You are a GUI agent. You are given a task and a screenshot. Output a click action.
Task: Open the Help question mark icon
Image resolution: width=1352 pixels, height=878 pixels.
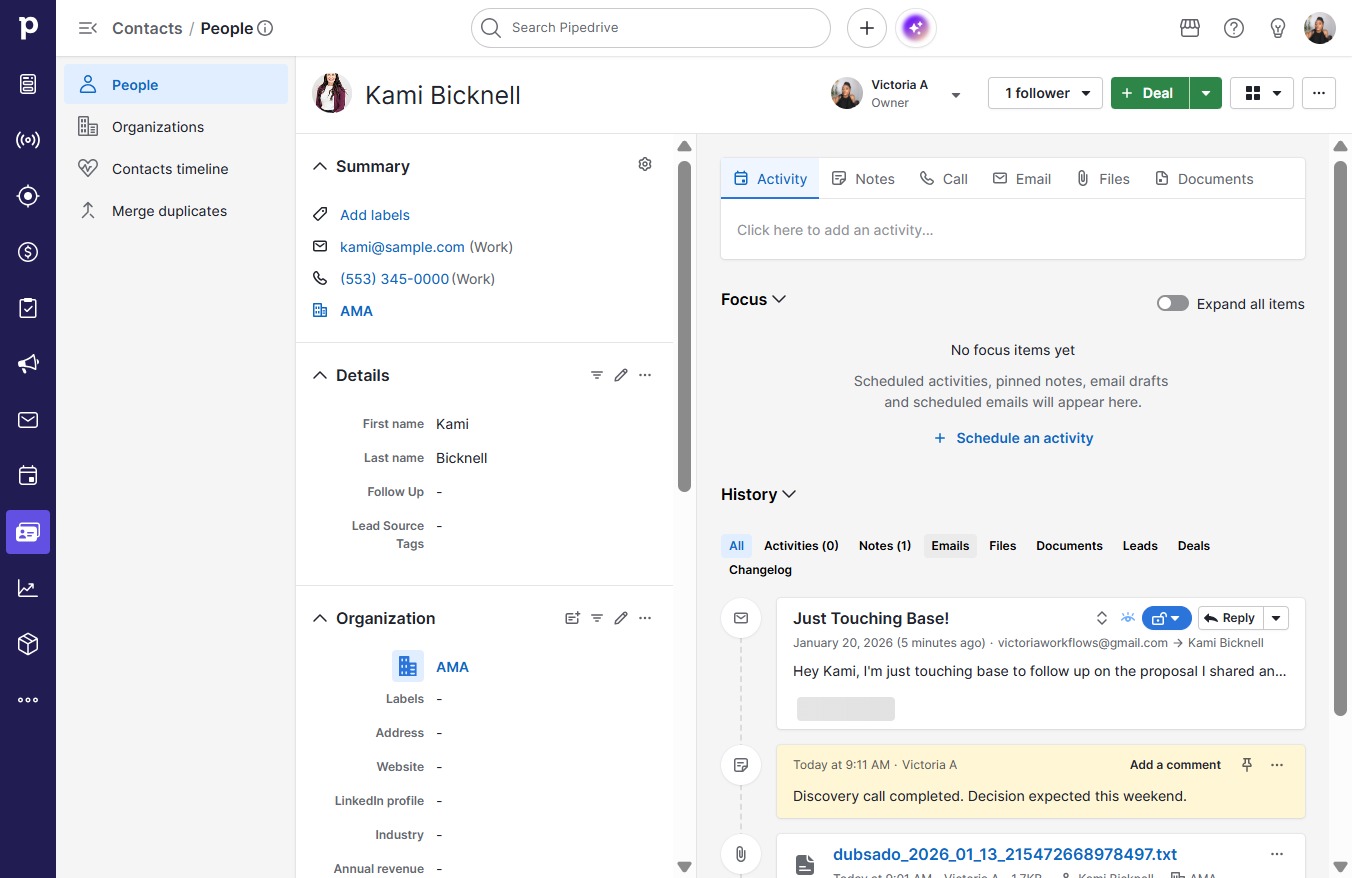1234,28
